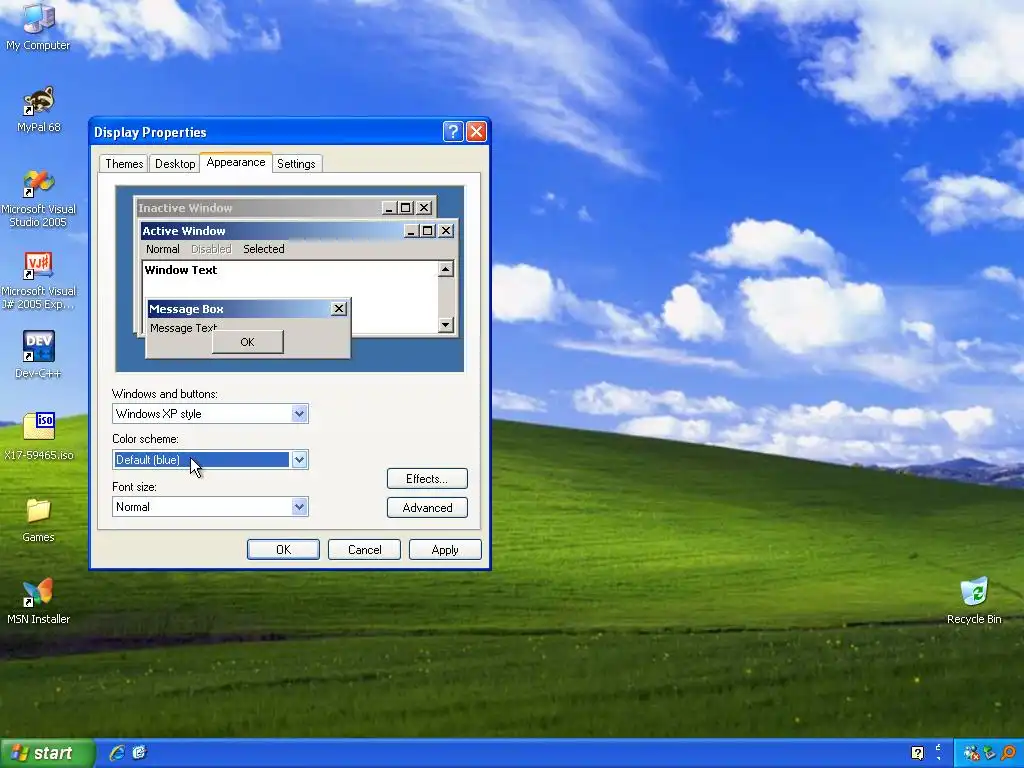Click the preview scrollbar down arrow
The width and height of the screenshot is (1024, 768).
click(x=446, y=325)
